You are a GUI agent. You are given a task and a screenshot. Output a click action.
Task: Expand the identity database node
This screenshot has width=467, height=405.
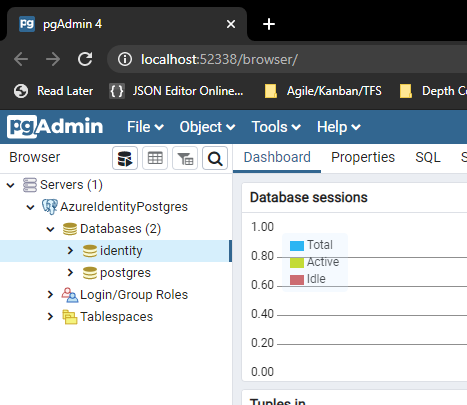(70, 251)
